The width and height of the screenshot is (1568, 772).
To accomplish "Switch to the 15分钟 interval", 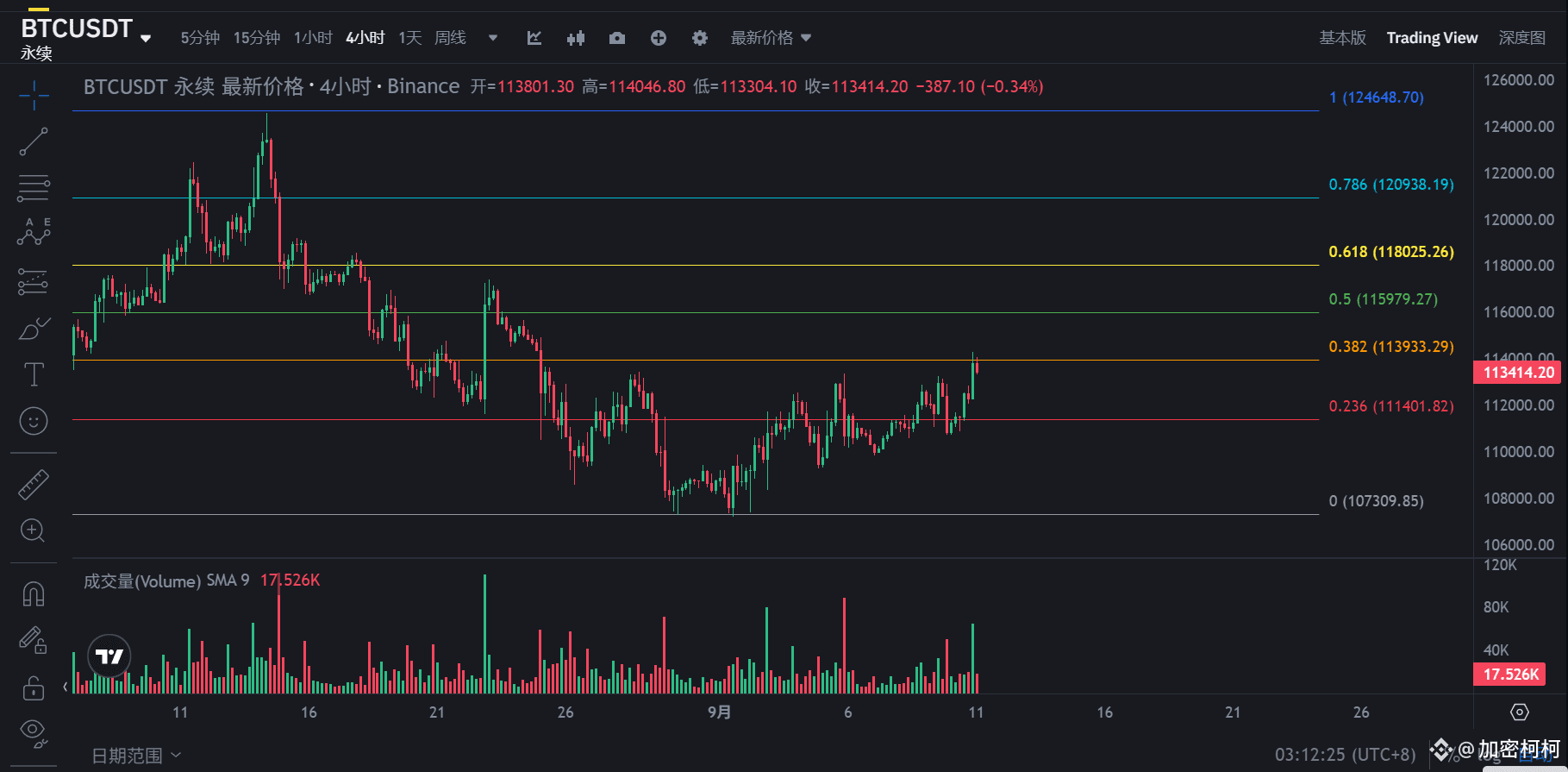I will click(257, 38).
